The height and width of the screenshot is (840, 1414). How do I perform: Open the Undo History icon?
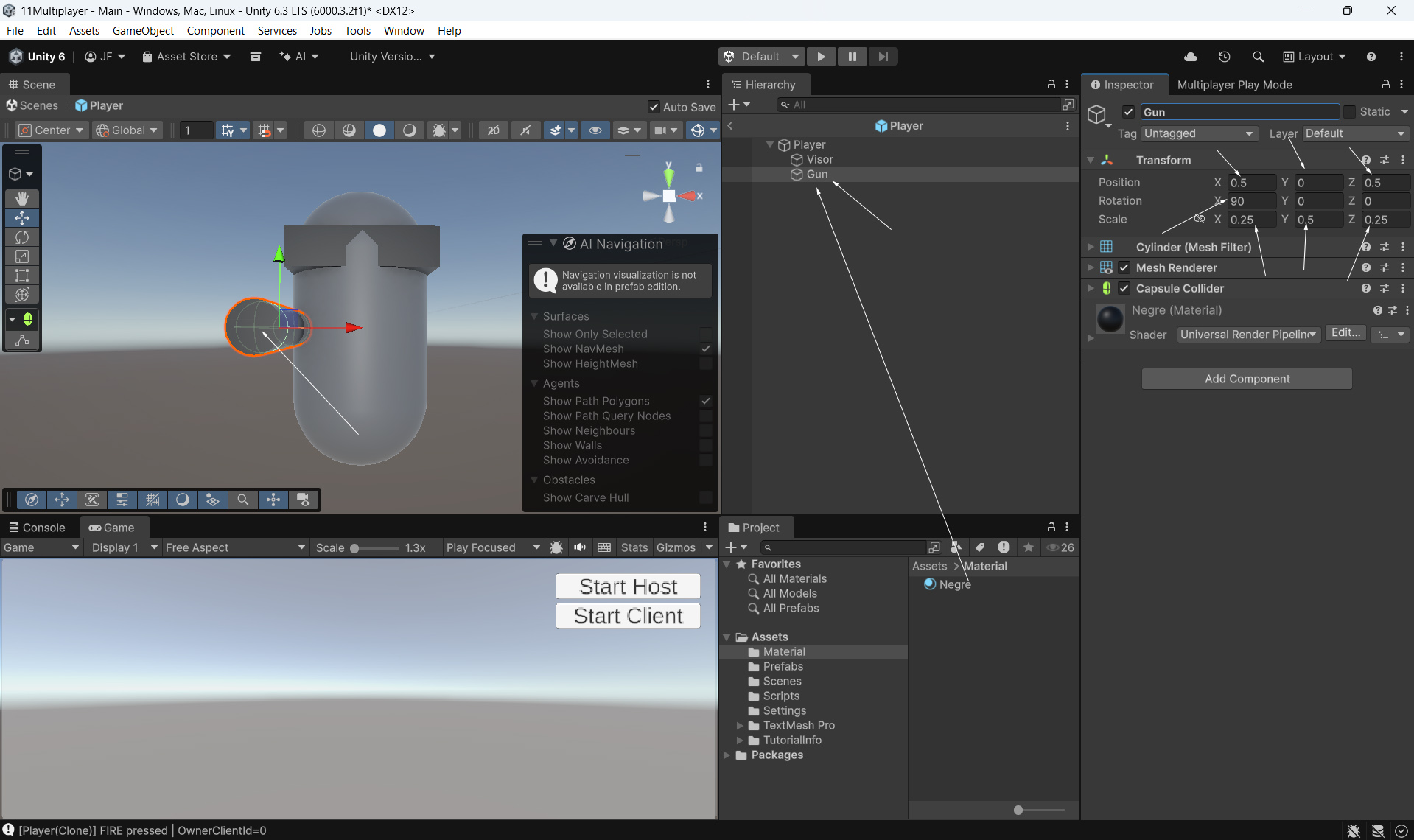pos(1224,57)
